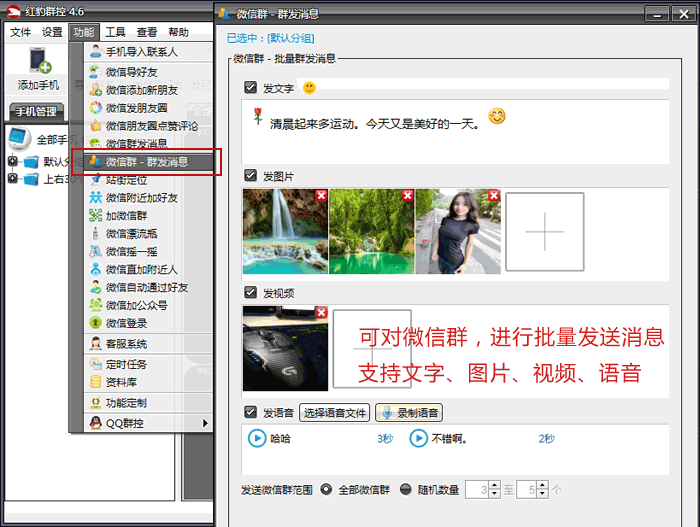
Task: Click the 添加手机 add phone icon
Action: [39, 61]
